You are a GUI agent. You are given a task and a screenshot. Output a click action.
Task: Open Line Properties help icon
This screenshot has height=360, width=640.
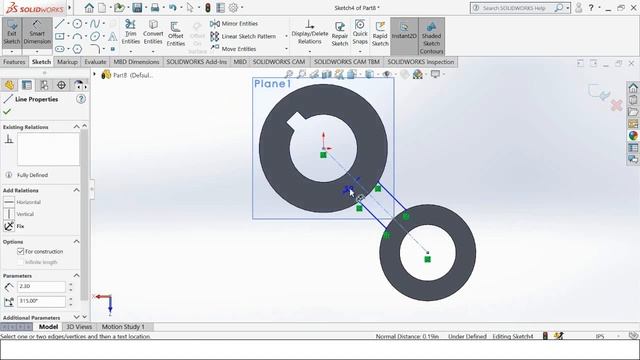pyautogui.click(x=81, y=99)
